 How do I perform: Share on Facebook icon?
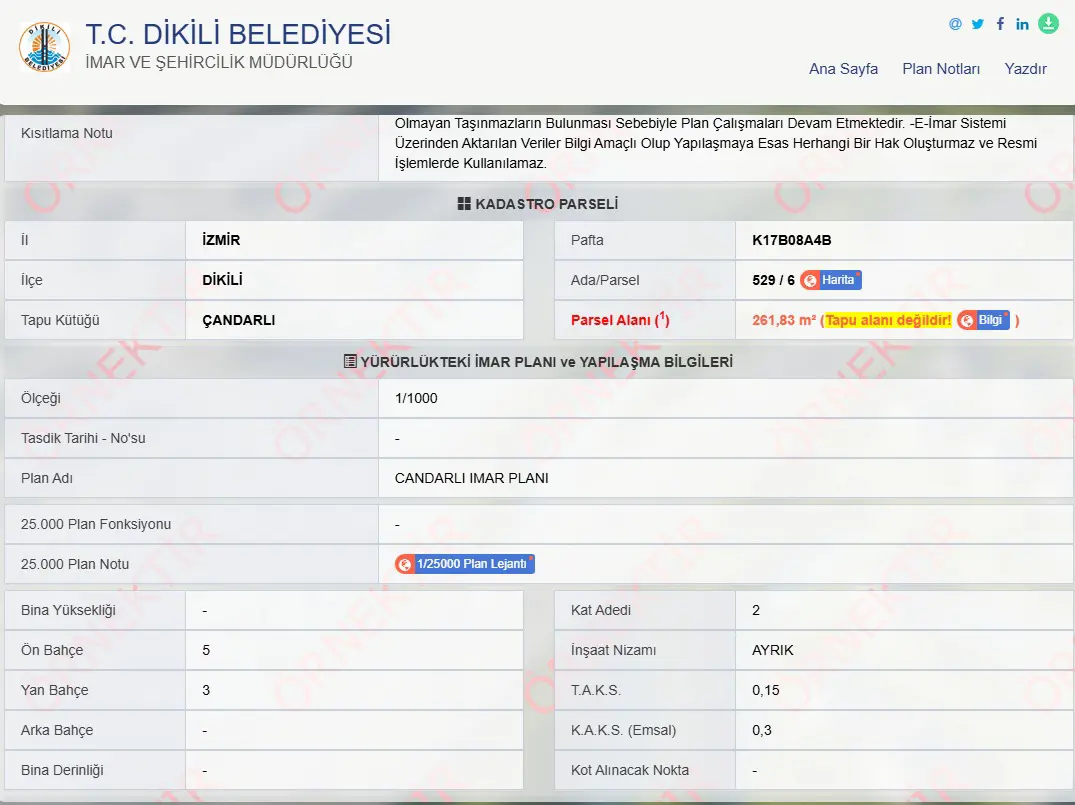click(x=1000, y=24)
